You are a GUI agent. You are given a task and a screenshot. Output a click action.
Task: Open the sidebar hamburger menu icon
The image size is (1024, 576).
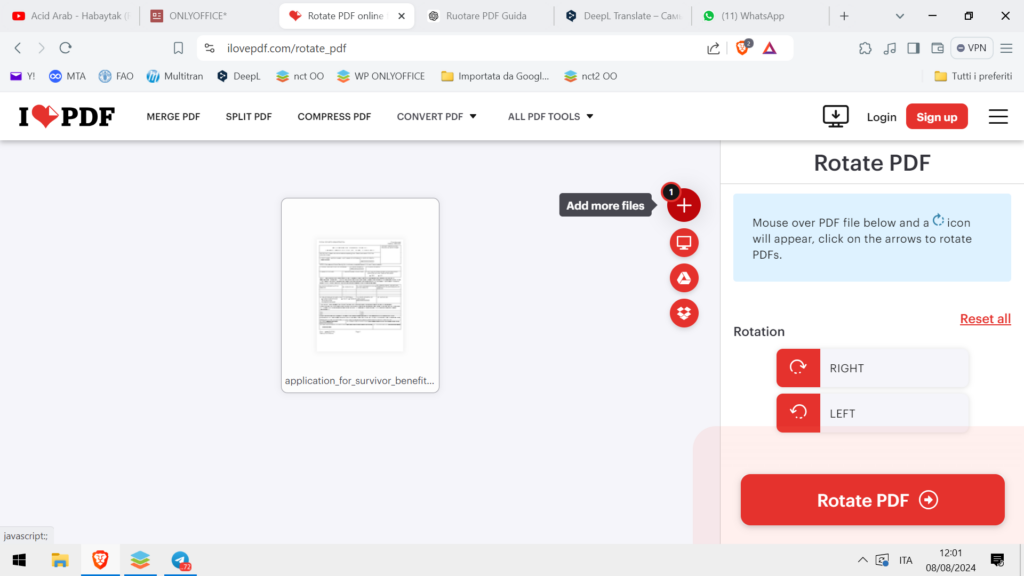(x=997, y=116)
